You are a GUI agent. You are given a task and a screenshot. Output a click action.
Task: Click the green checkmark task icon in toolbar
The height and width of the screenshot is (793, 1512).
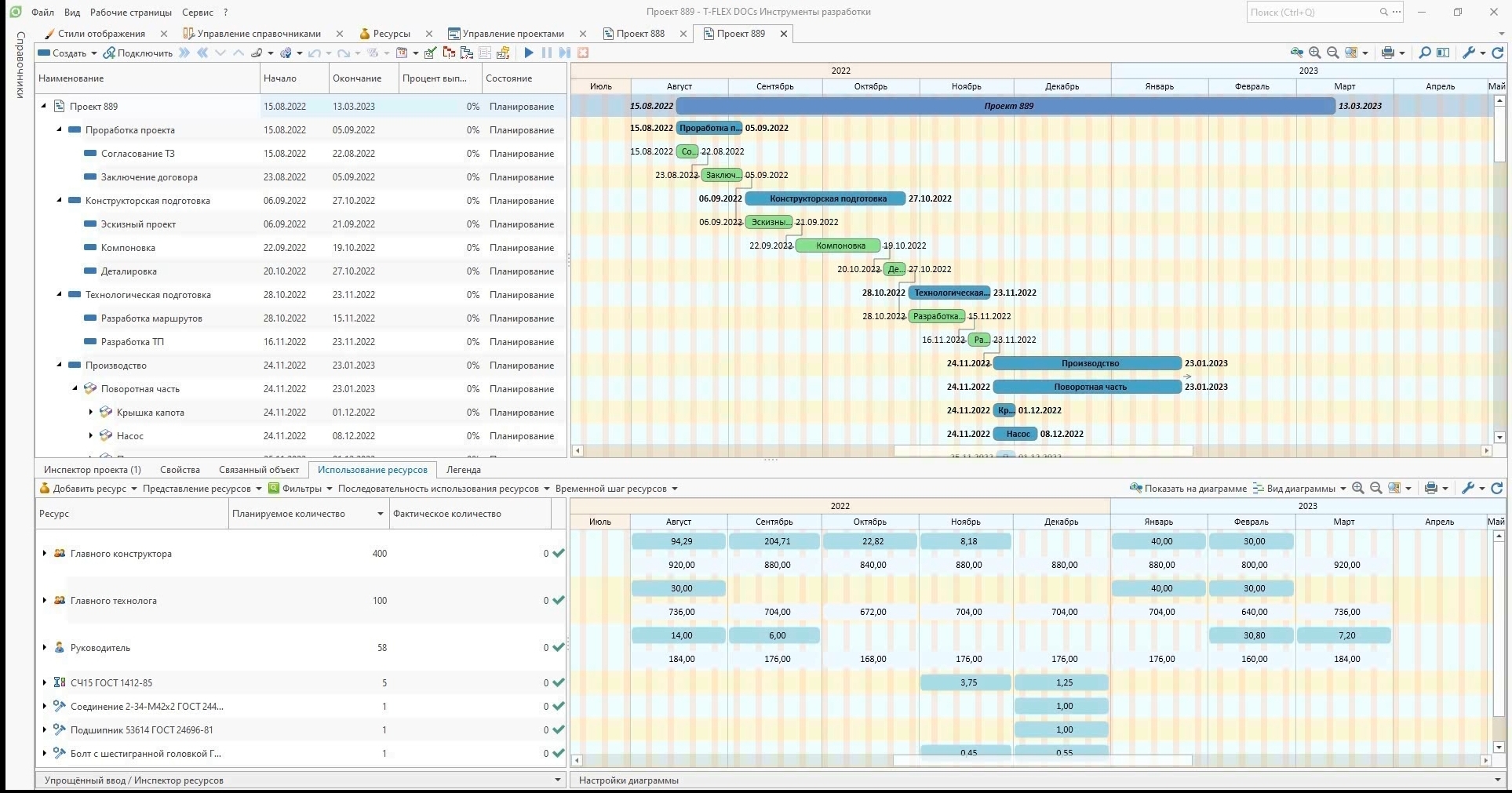point(430,53)
